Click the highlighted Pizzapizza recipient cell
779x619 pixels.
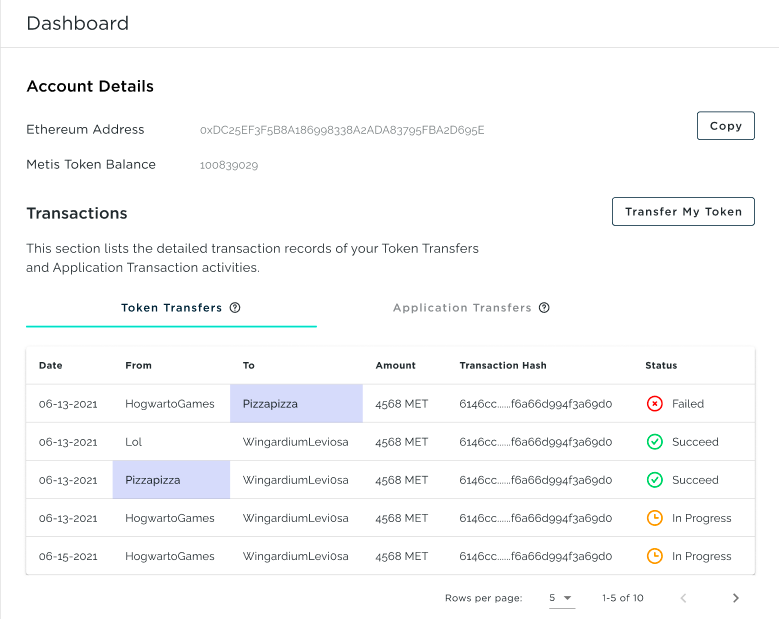click(x=296, y=404)
